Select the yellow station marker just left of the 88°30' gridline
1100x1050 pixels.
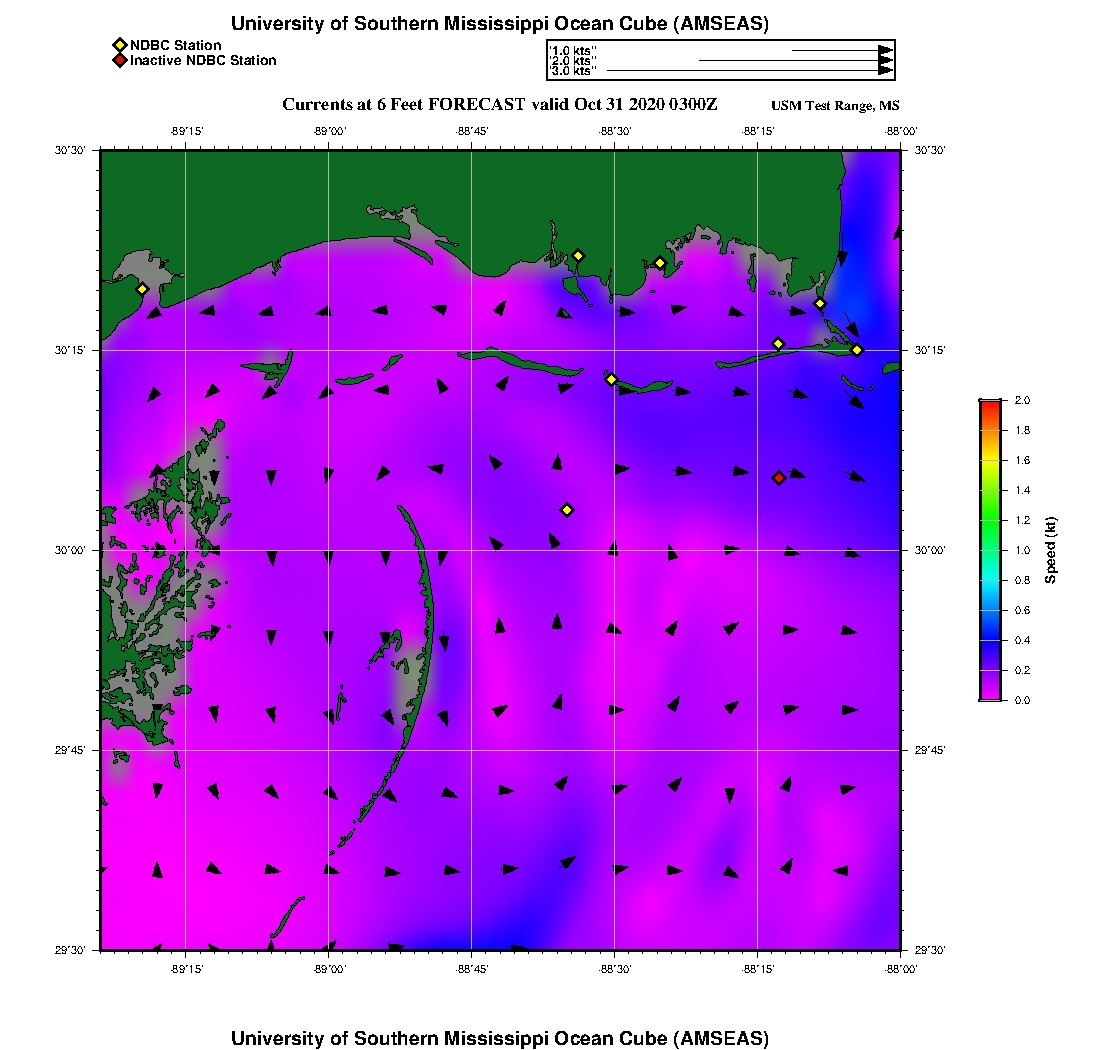pyautogui.click(x=611, y=379)
